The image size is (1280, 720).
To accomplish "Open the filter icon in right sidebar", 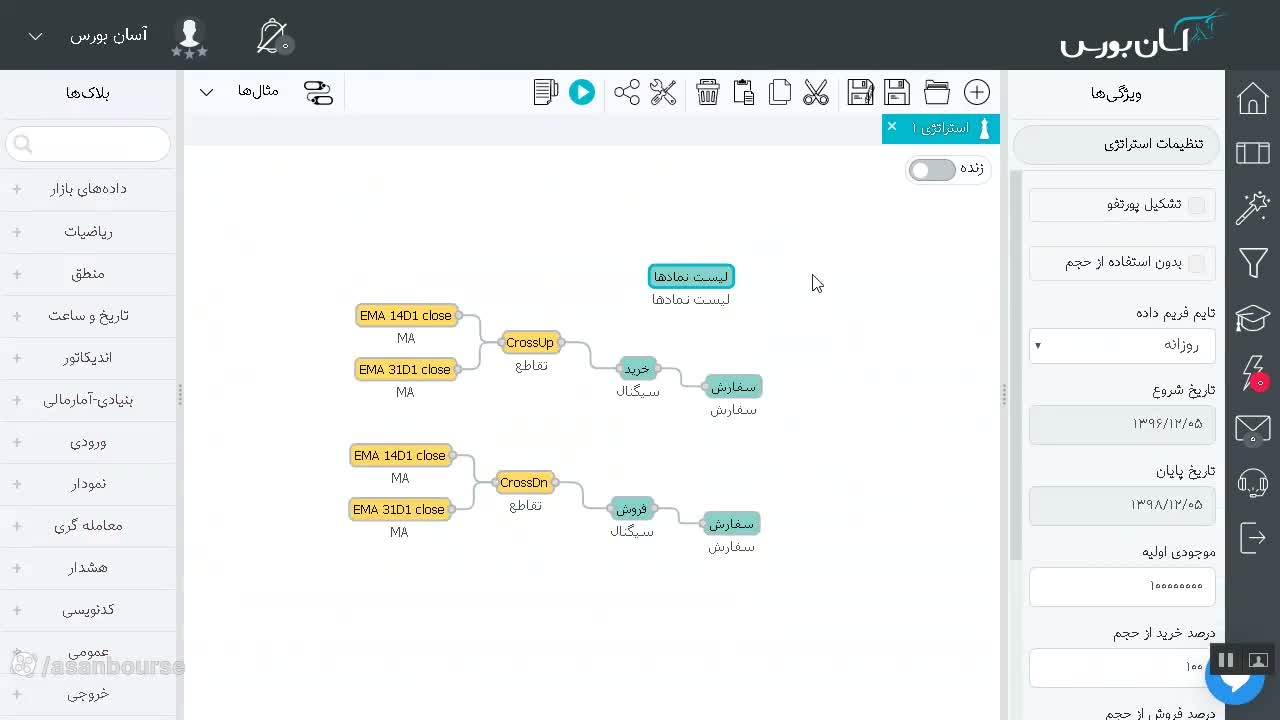I will (1253, 263).
